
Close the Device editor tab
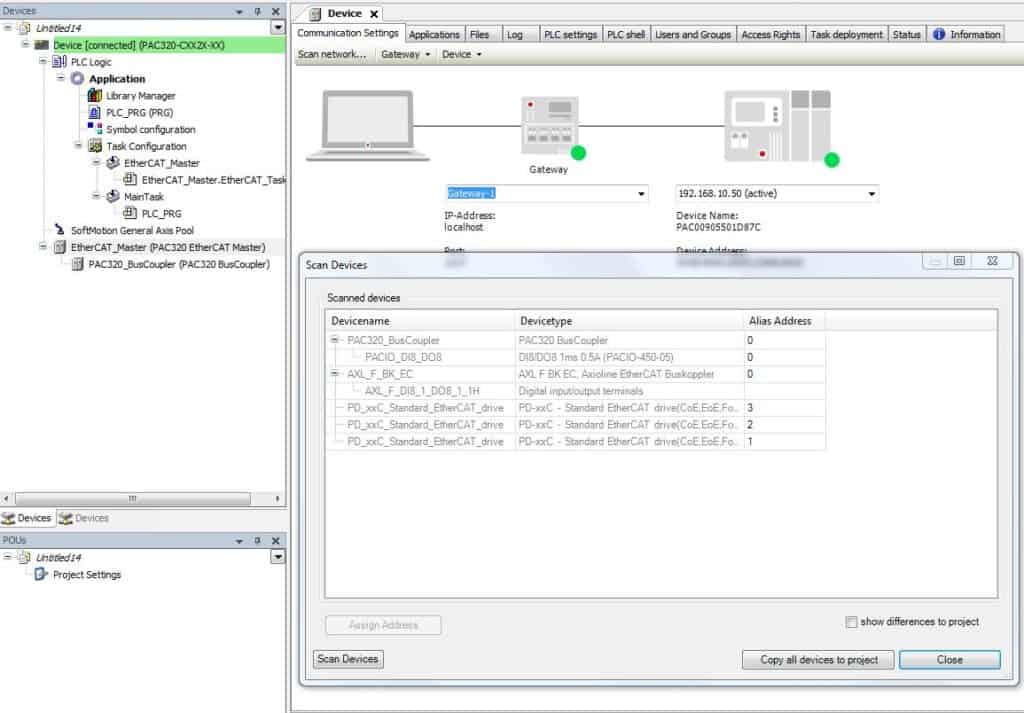[x=374, y=14]
